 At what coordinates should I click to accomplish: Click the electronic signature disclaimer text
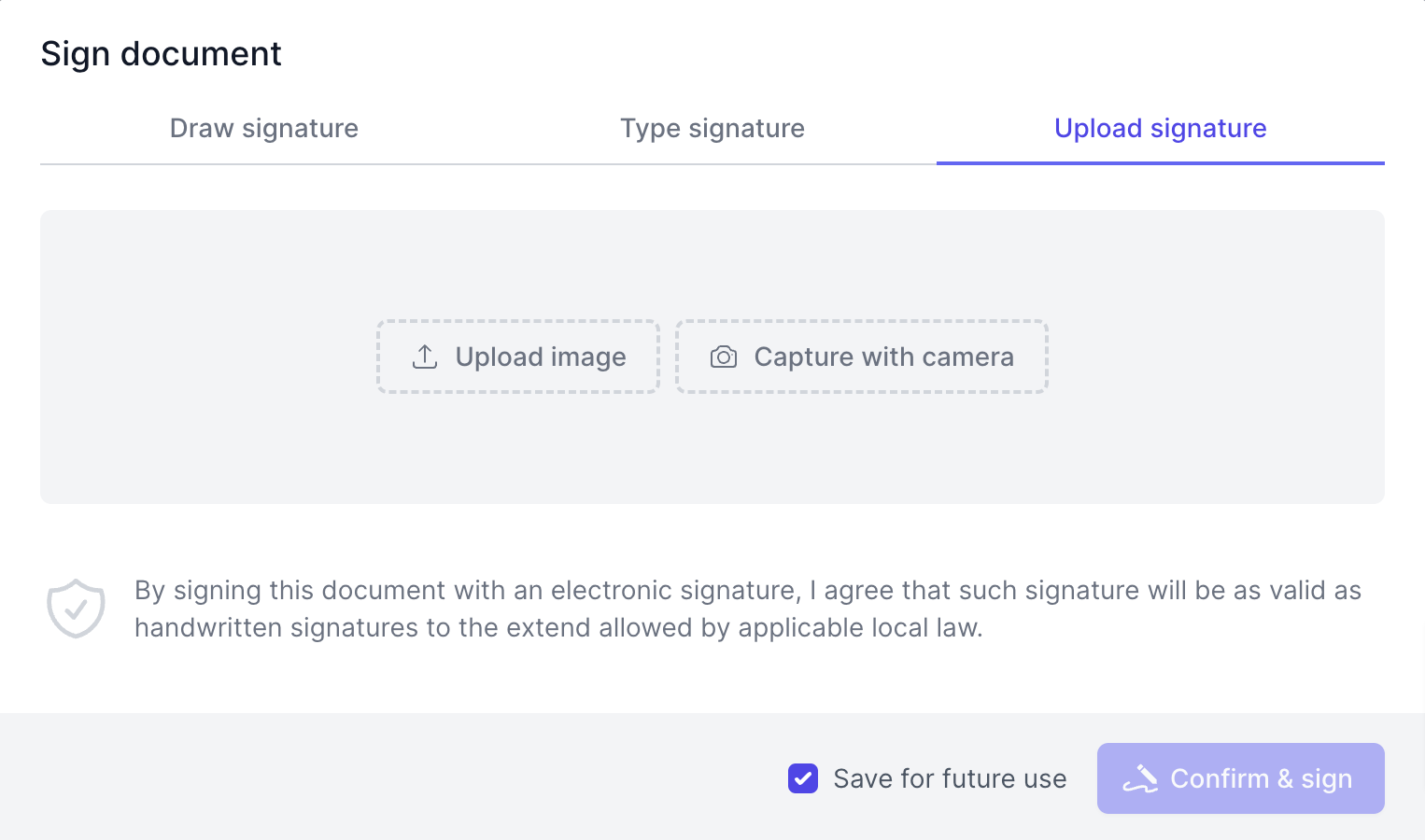[747, 609]
